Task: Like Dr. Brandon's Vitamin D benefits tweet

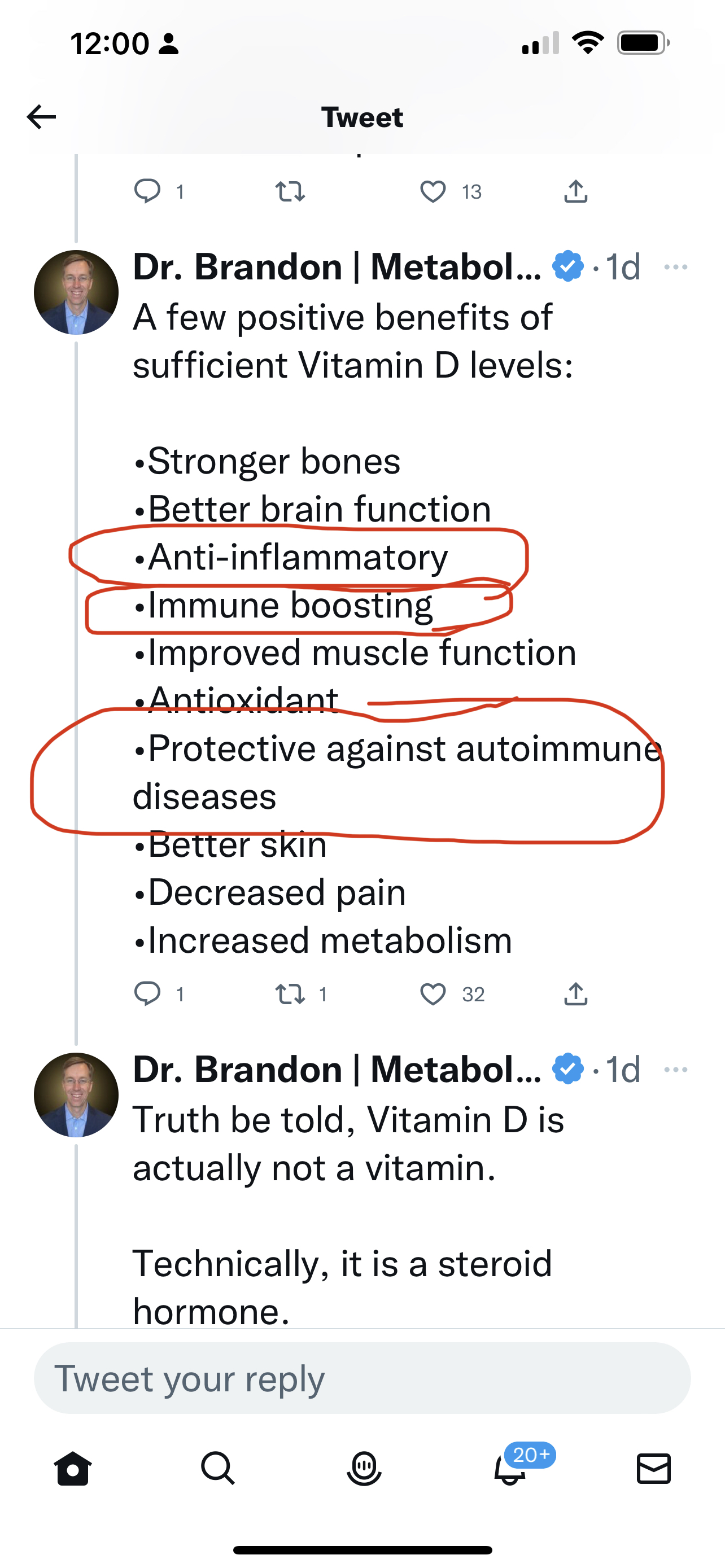Action: point(435,994)
